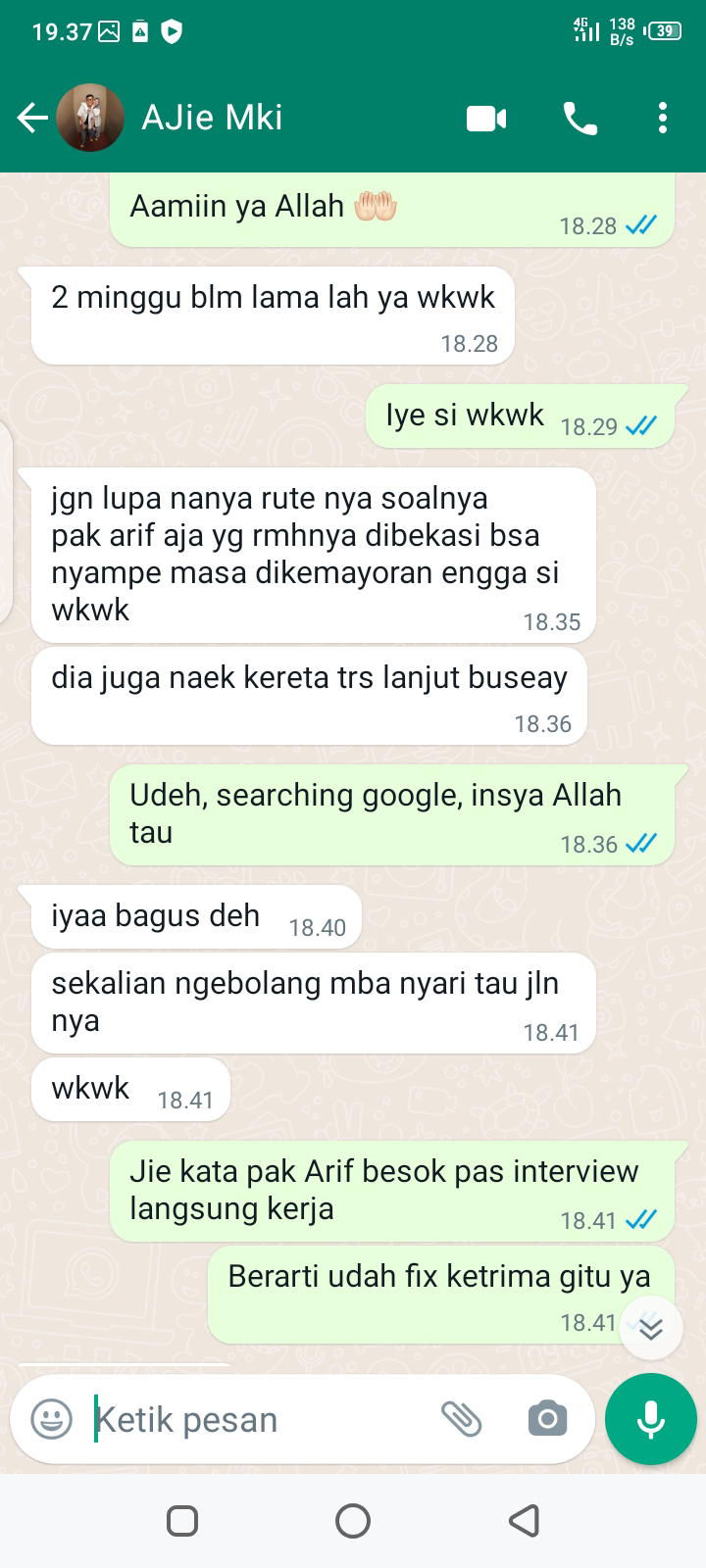
Task: Tap Android back triangle button
Action: pos(524,1521)
